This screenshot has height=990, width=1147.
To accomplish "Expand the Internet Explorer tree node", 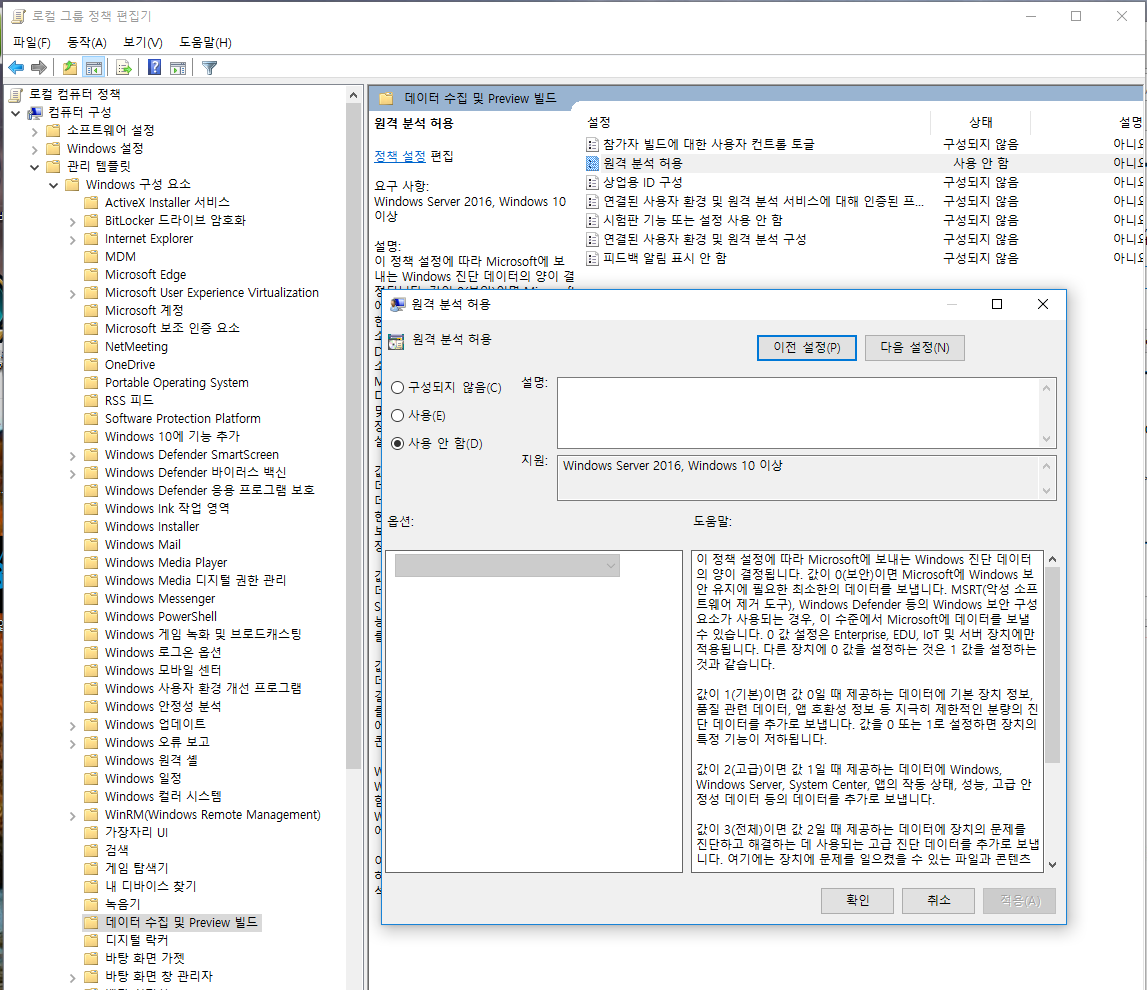I will click(x=73, y=239).
